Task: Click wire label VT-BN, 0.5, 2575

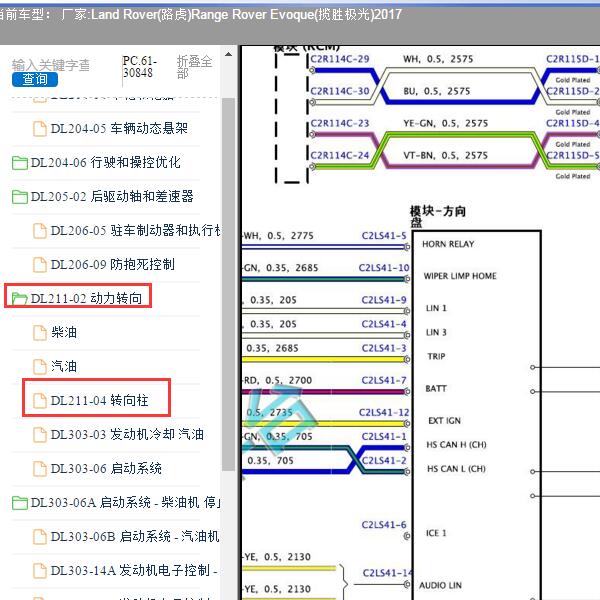Action: [445, 155]
